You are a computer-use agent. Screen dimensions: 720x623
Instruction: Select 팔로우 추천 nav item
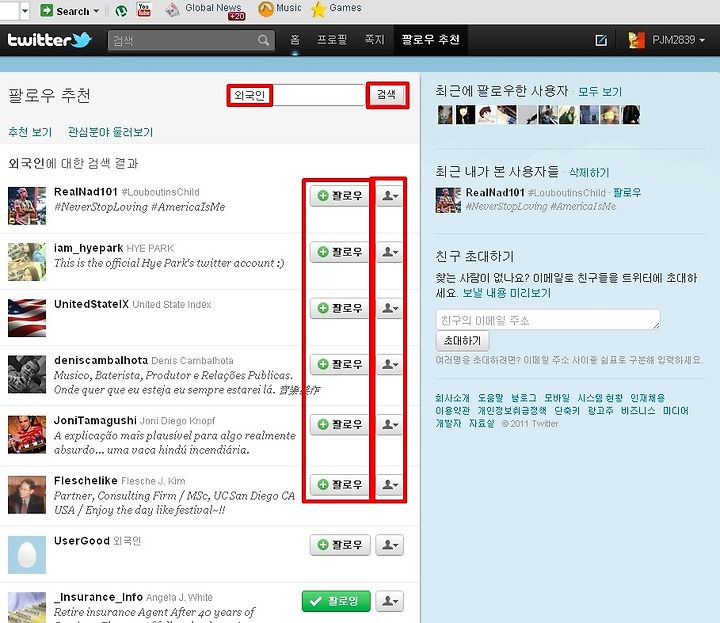430,40
